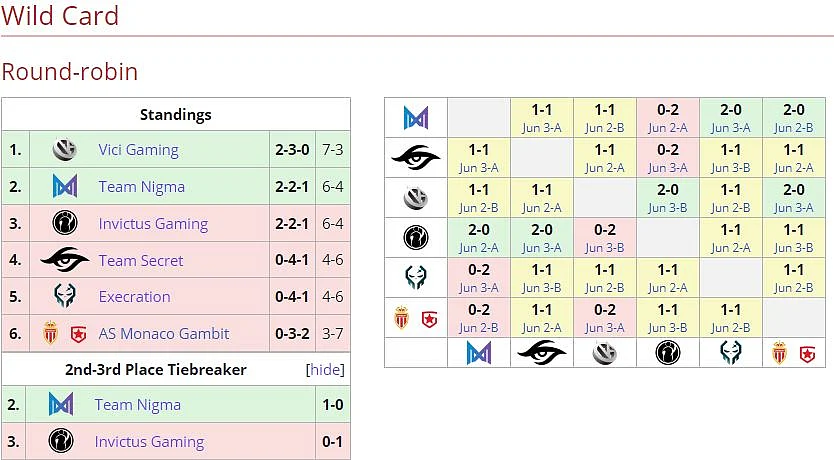
Task: Click the Team Secret link in standings
Action: pyautogui.click(x=141, y=261)
